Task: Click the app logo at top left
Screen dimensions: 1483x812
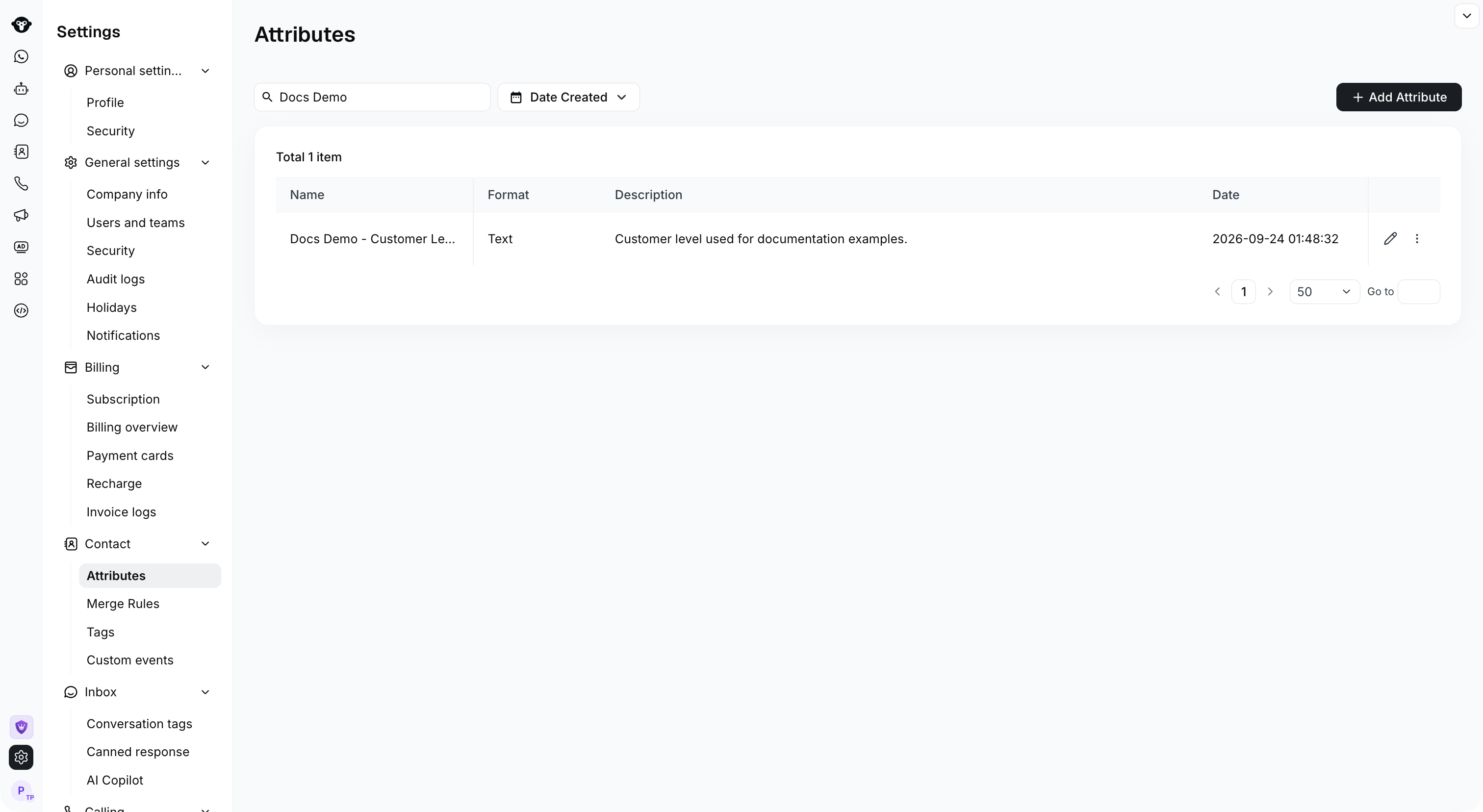Action: (21, 25)
